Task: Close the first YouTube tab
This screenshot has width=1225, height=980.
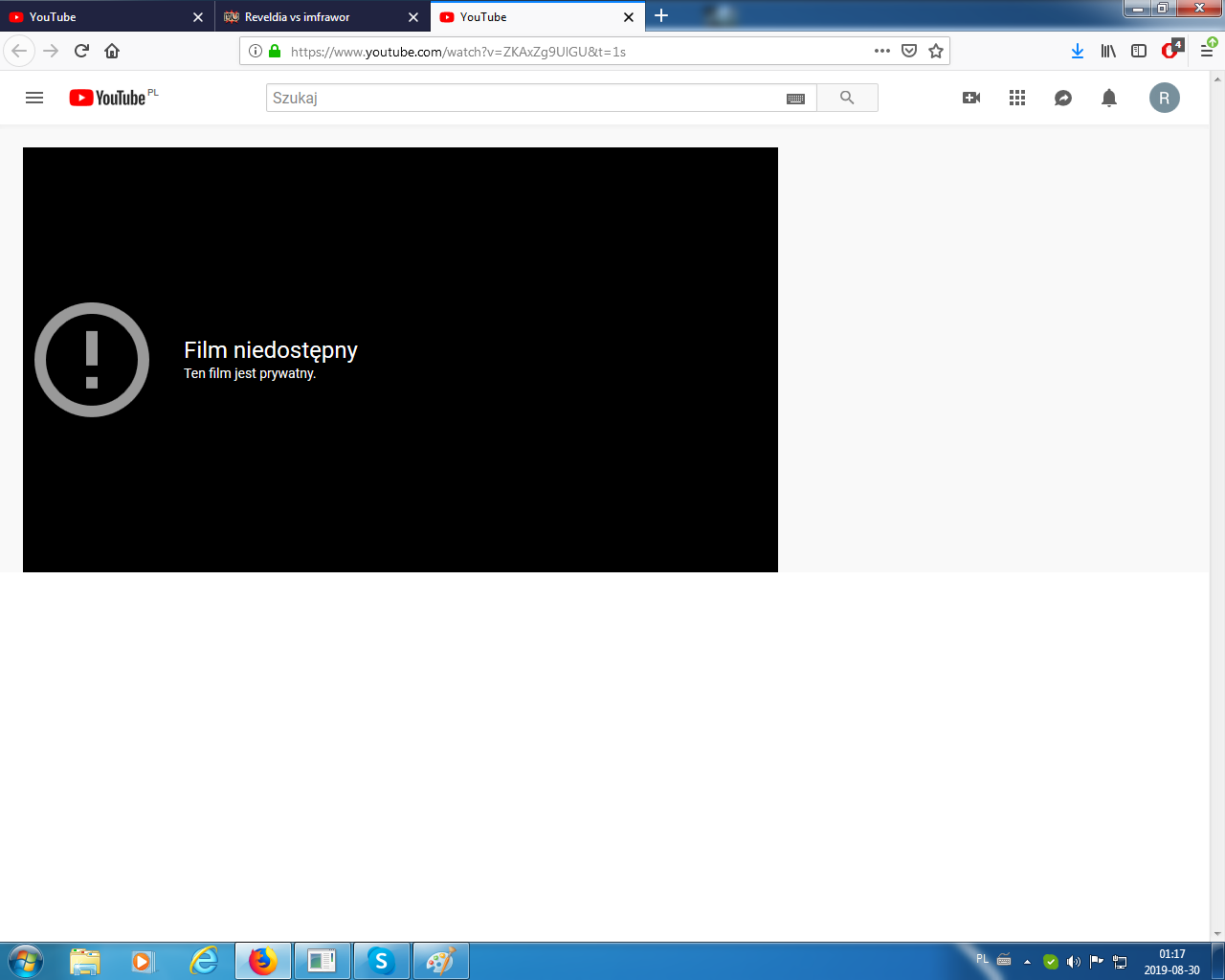Action: (x=198, y=17)
